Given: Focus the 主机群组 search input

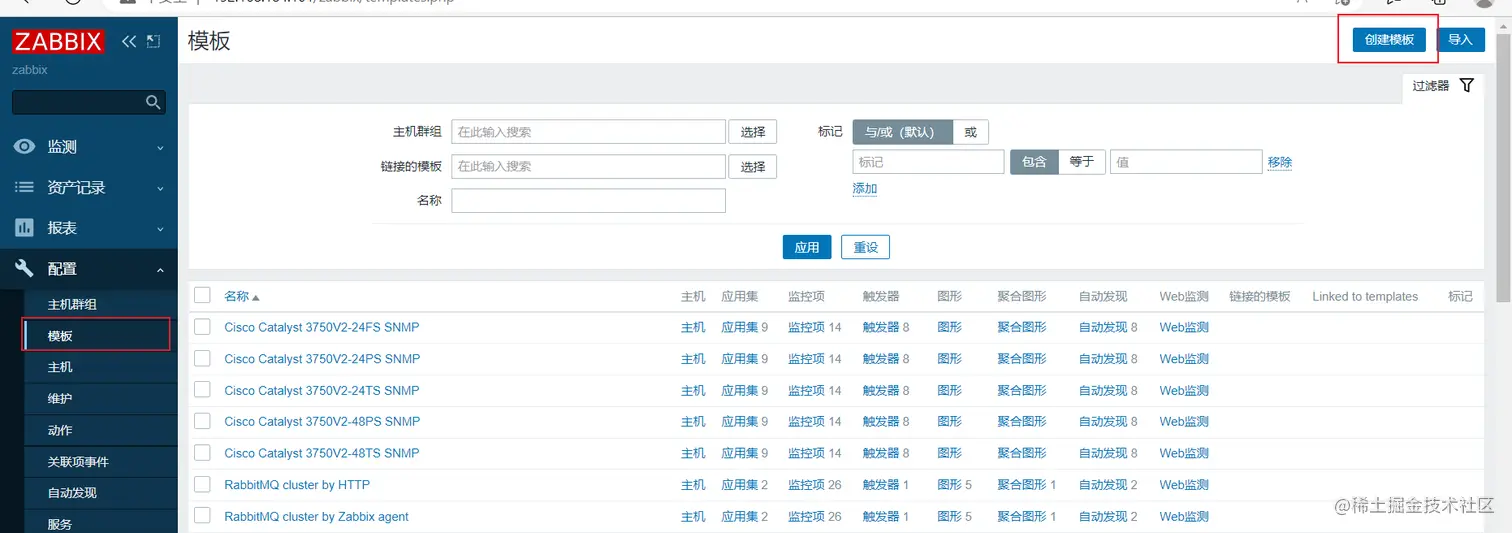Looking at the screenshot, I should [588, 132].
